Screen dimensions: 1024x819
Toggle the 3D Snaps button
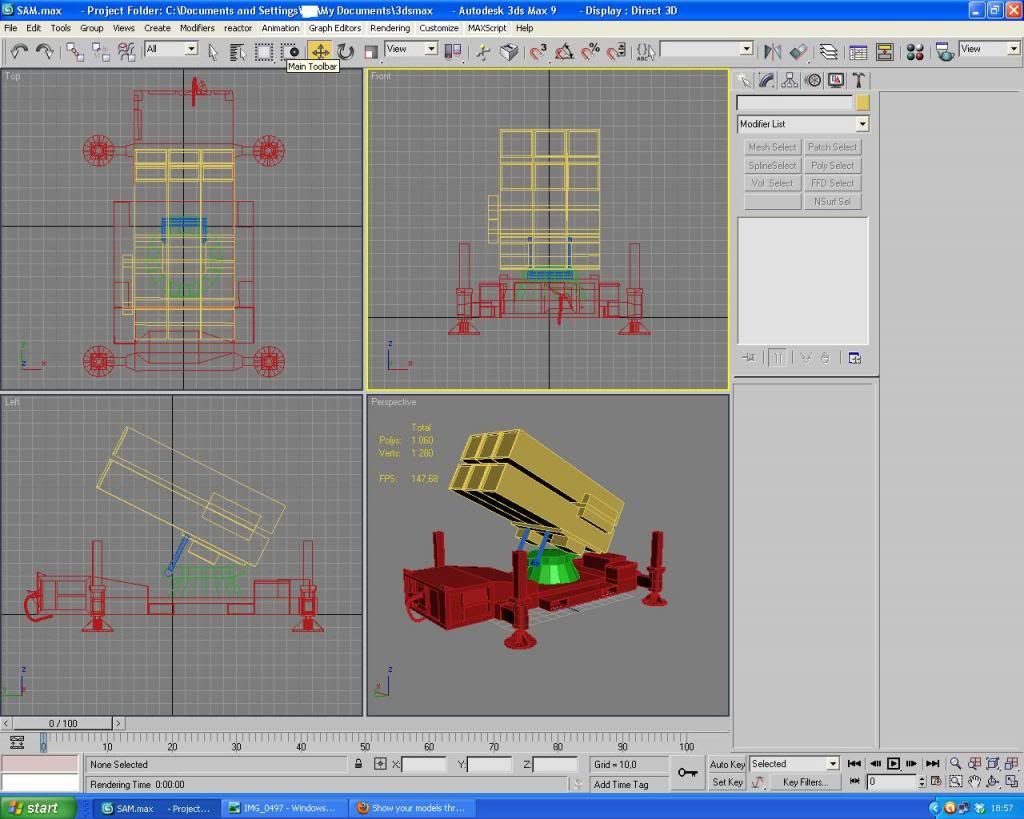(539, 51)
